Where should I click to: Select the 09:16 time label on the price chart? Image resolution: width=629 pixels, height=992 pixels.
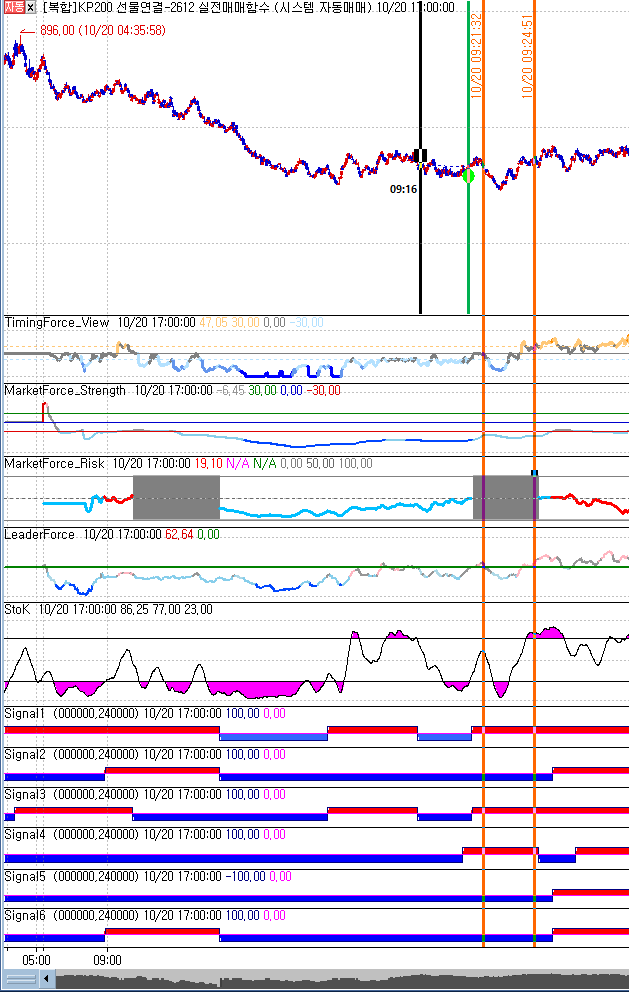point(403,189)
